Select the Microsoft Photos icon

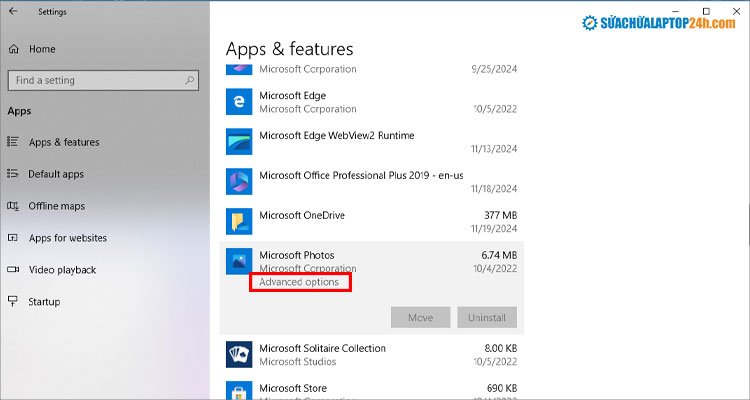(239, 261)
